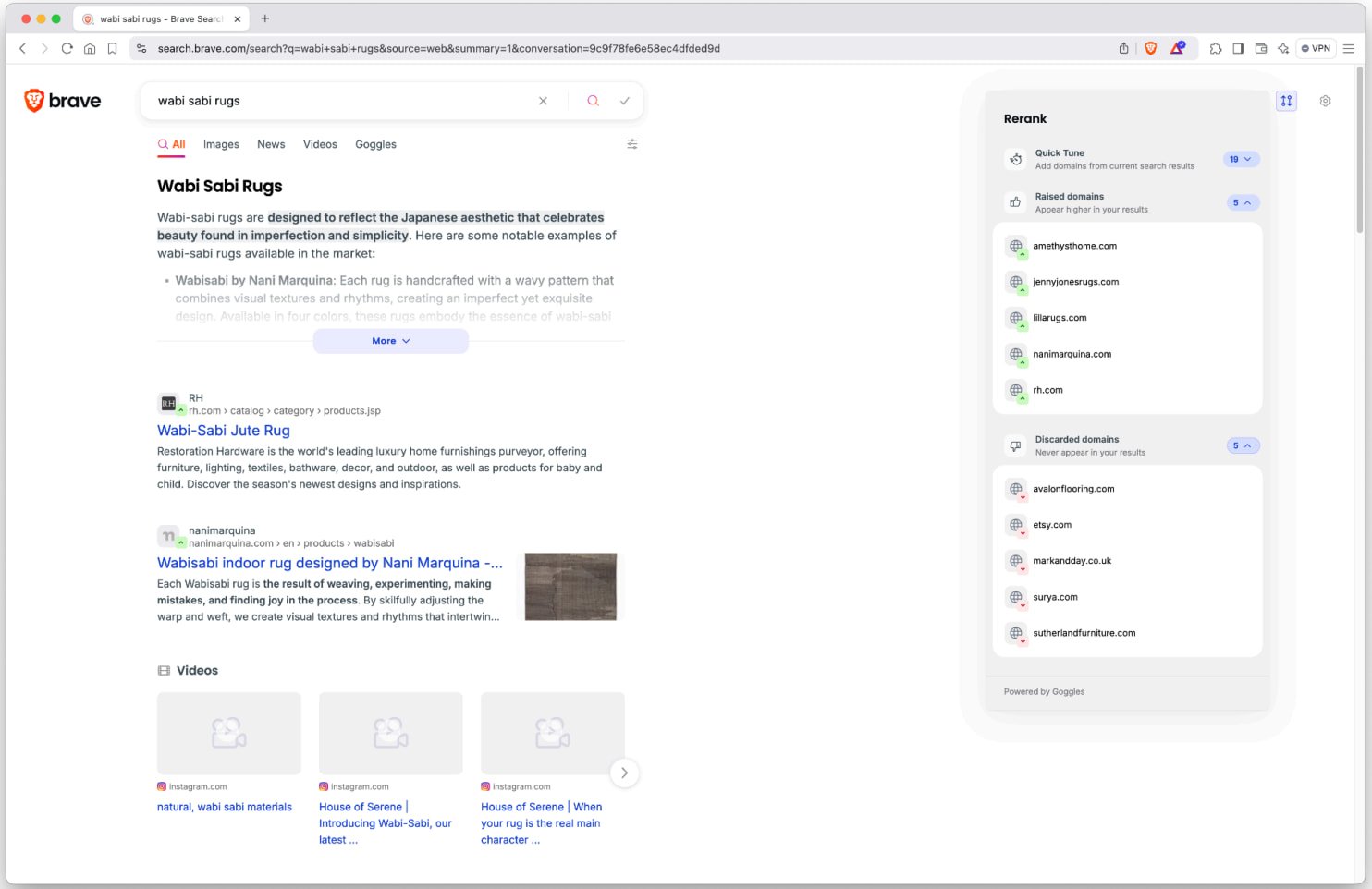
Task: Open Leo AI sparkle icon
Action: click(1283, 48)
